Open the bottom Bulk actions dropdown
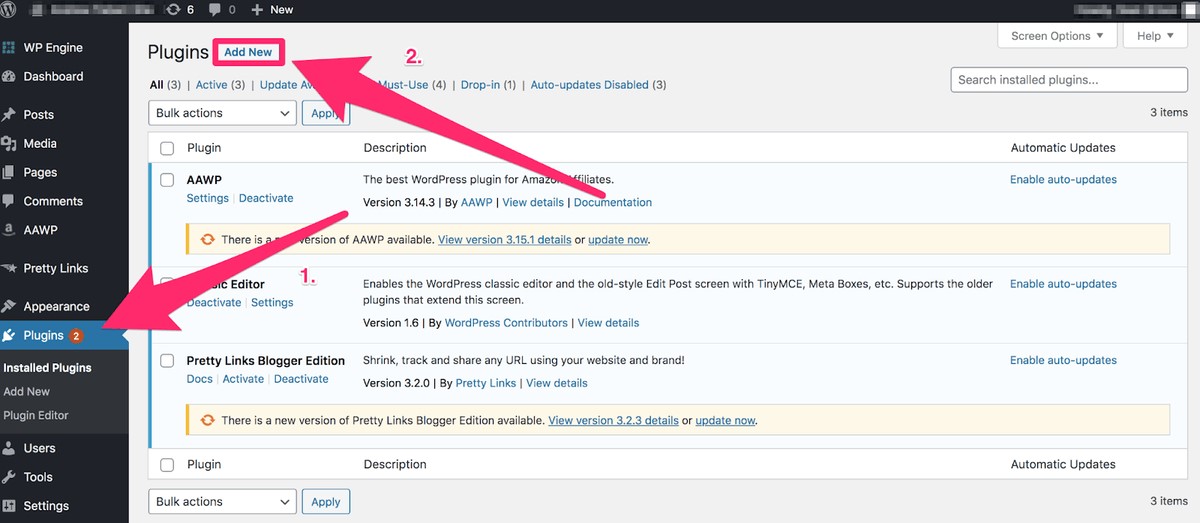1200x523 pixels. point(222,502)
